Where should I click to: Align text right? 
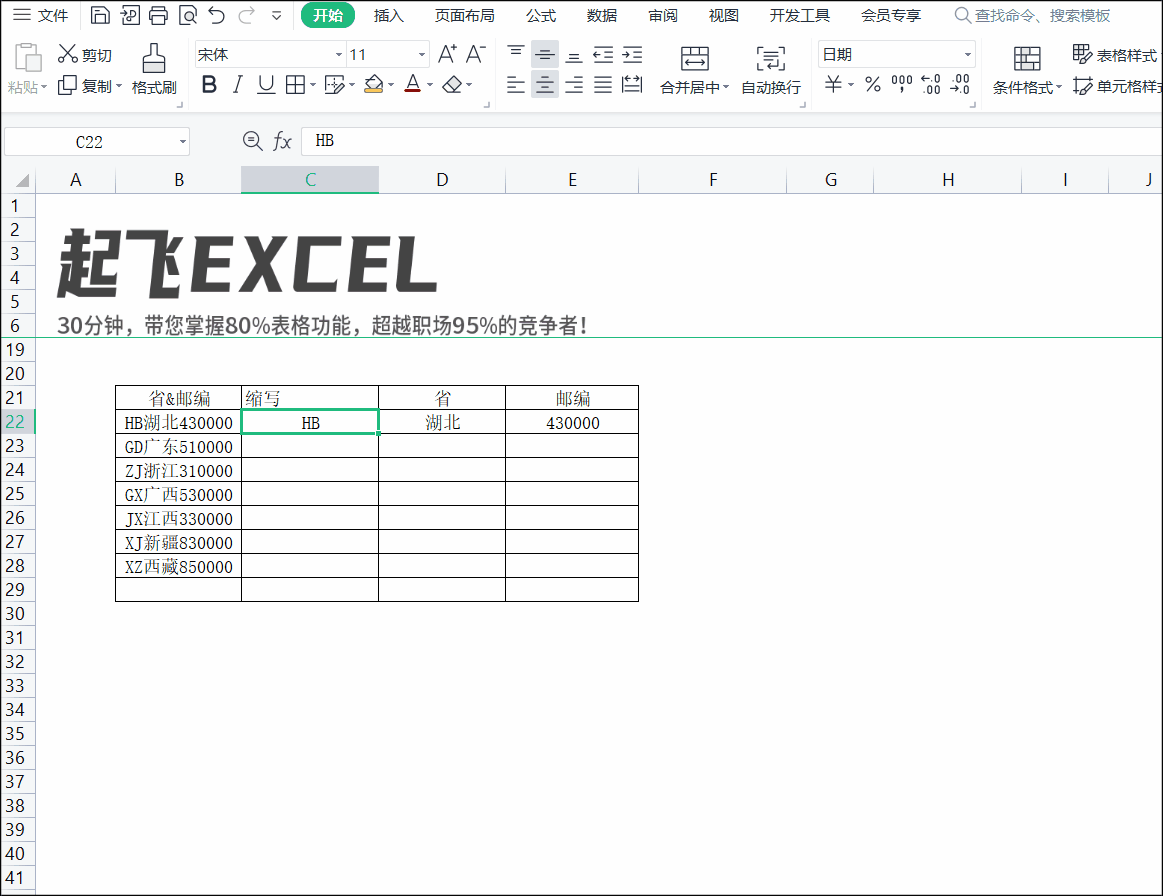tap(573, 85)
